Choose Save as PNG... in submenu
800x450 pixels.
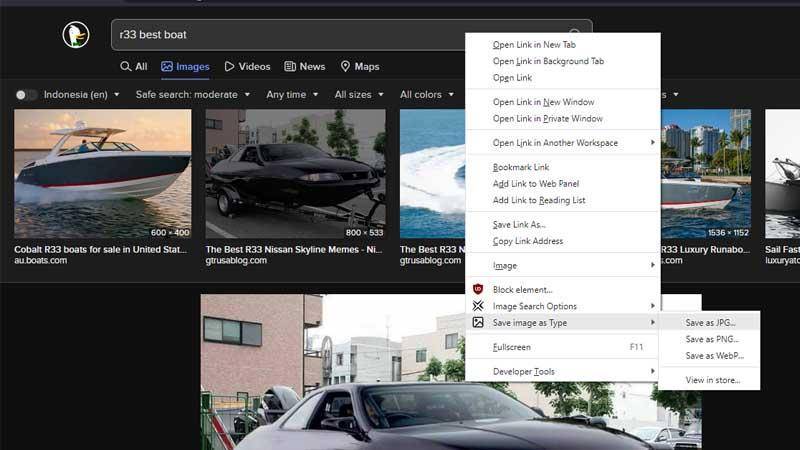(x=709, y=339)
